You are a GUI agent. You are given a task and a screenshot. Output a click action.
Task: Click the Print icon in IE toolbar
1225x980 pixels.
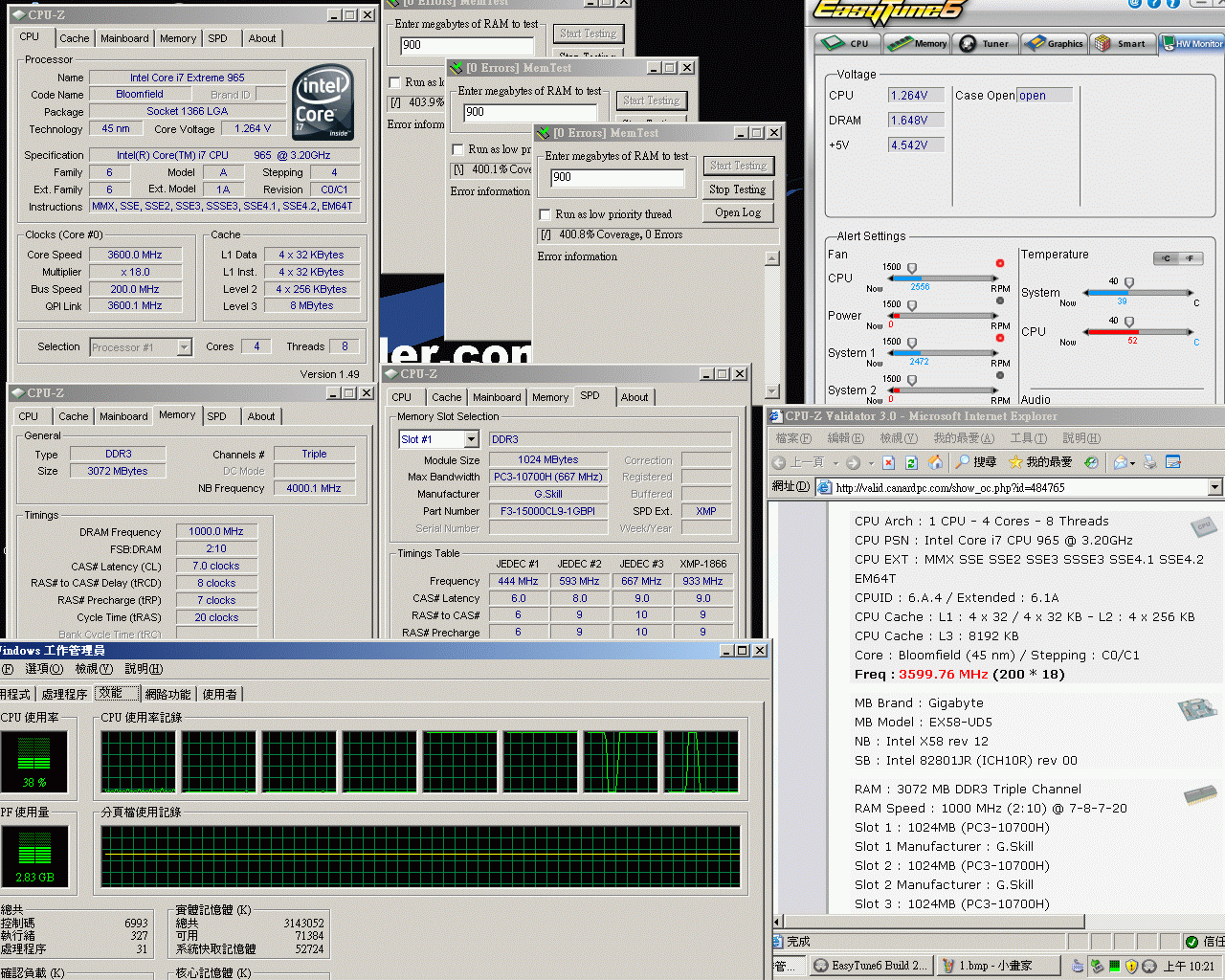pos(1150,462)
